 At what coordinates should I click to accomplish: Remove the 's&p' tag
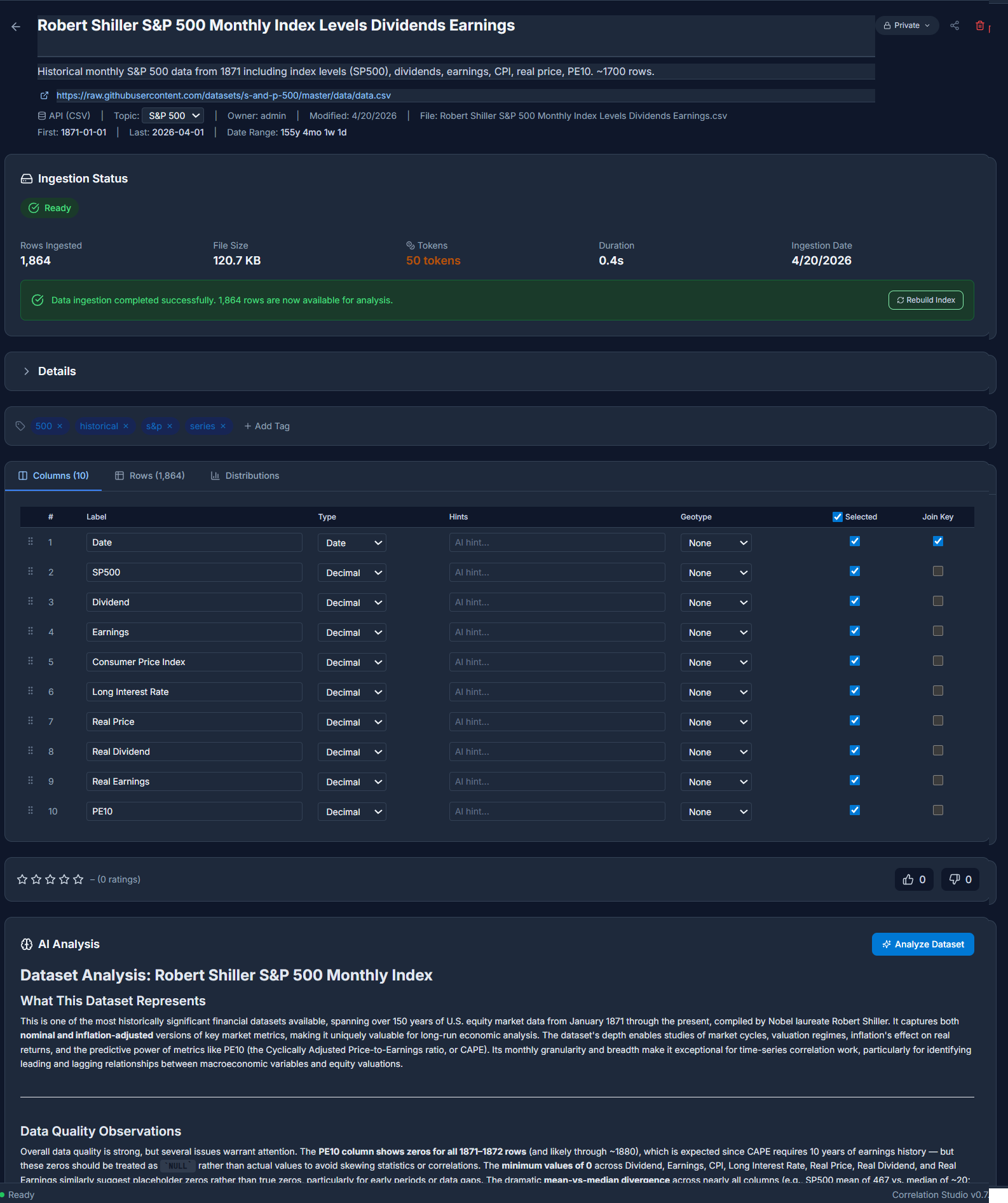(x=170, y=427)
